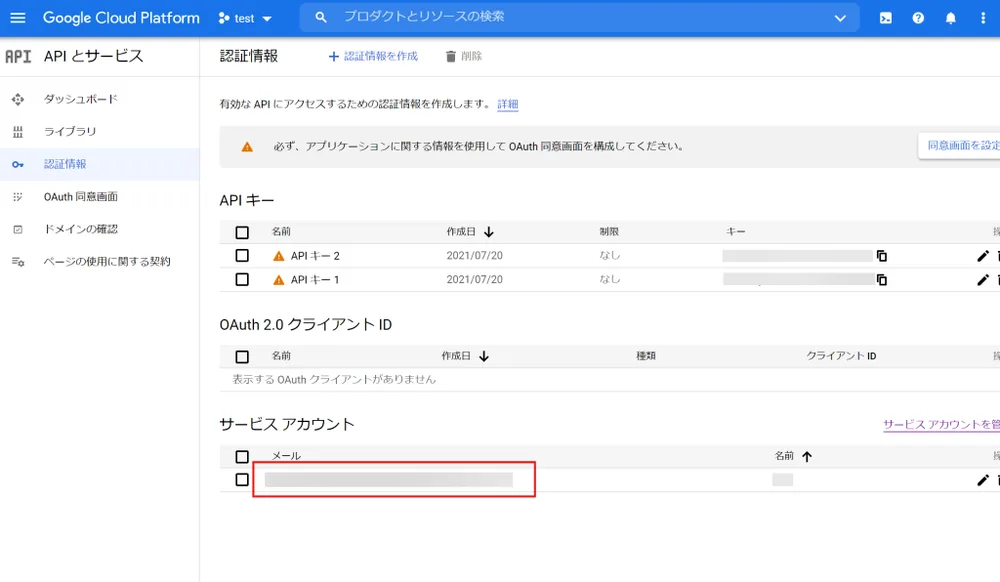Copy the API キー 2 key value

coord(881,256)
